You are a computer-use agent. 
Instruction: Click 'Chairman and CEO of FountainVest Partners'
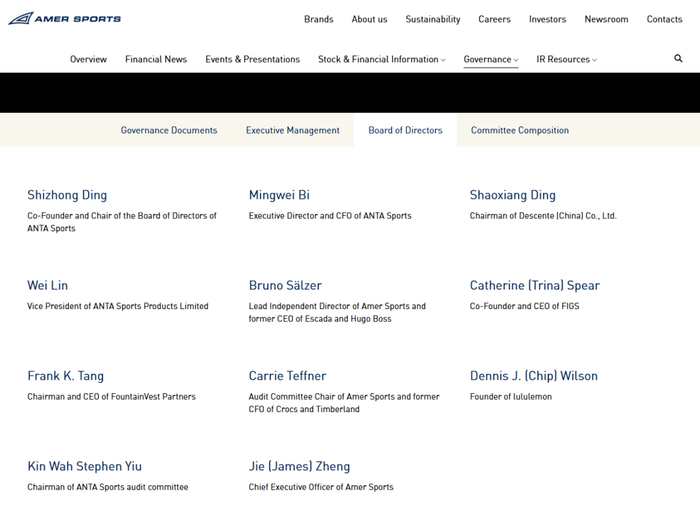click(112, 397)
